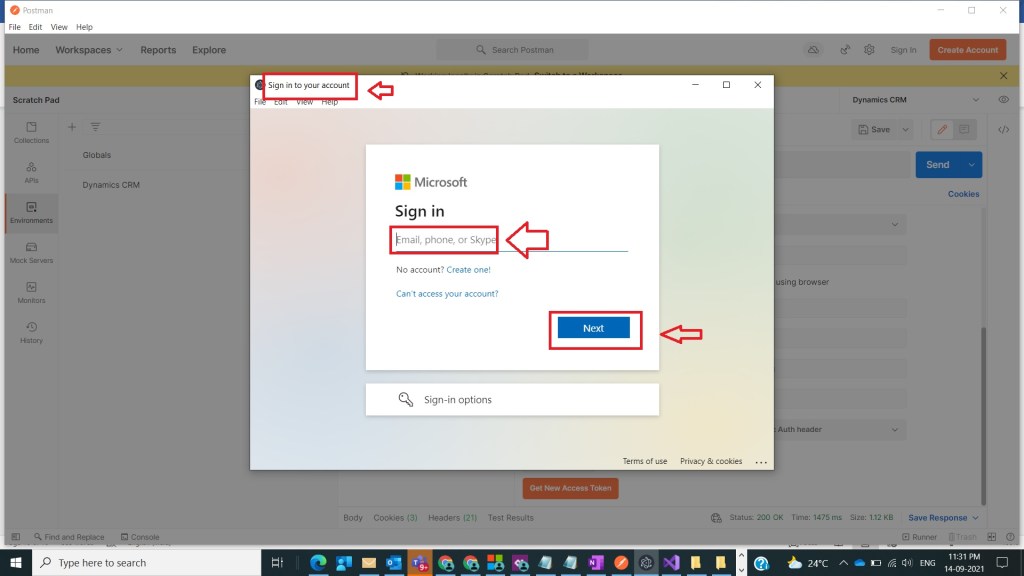Open the APIs sidebar panel
Screen dimensions: 1024x576
pos(31,172)
